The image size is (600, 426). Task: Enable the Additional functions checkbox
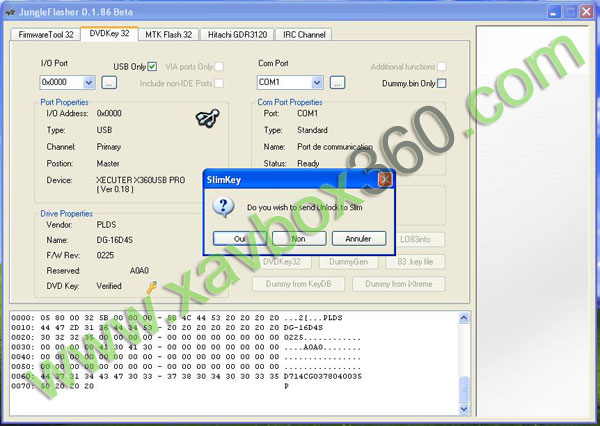click(442, 67)
